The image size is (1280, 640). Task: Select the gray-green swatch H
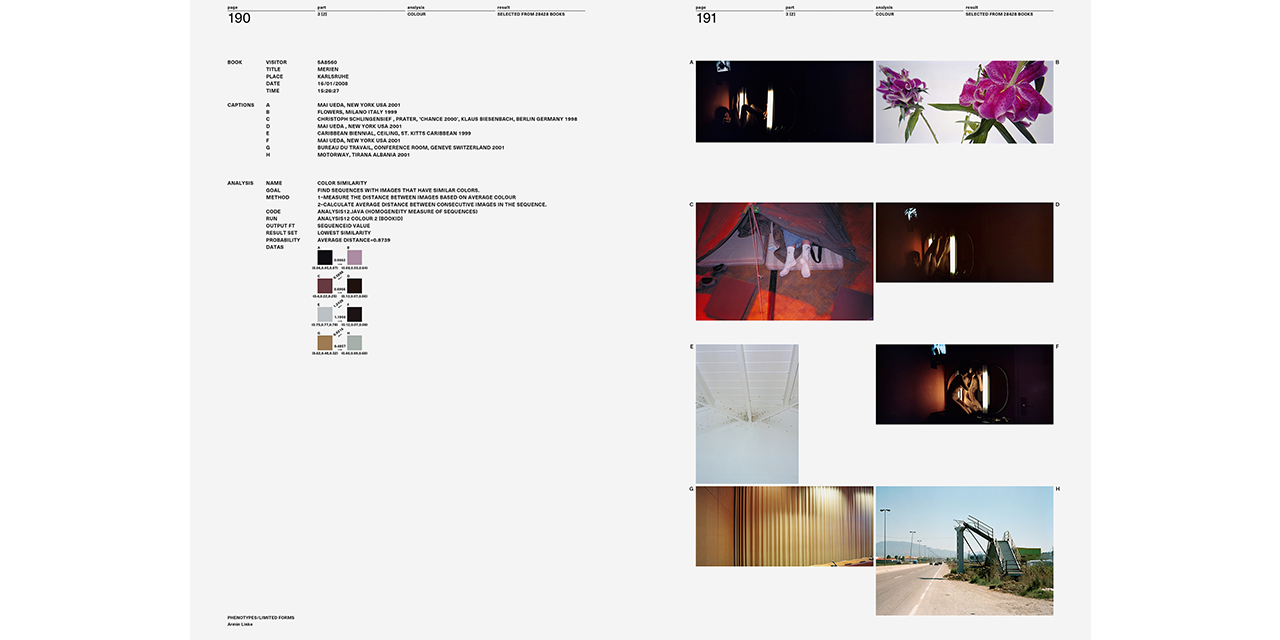click(x=355, y=343)
